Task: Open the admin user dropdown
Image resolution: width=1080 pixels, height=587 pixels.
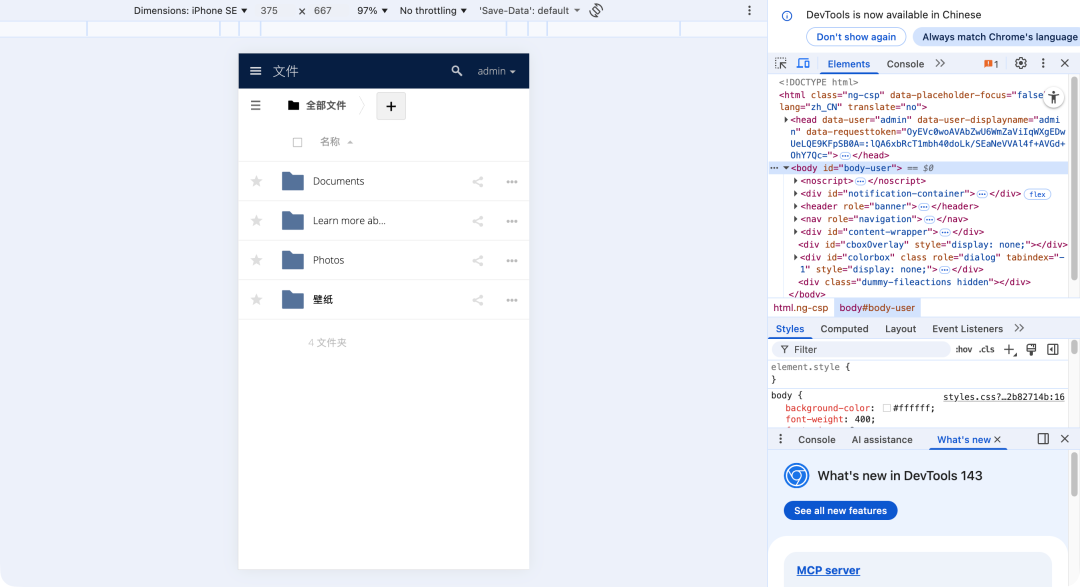Action: (496, 72)
